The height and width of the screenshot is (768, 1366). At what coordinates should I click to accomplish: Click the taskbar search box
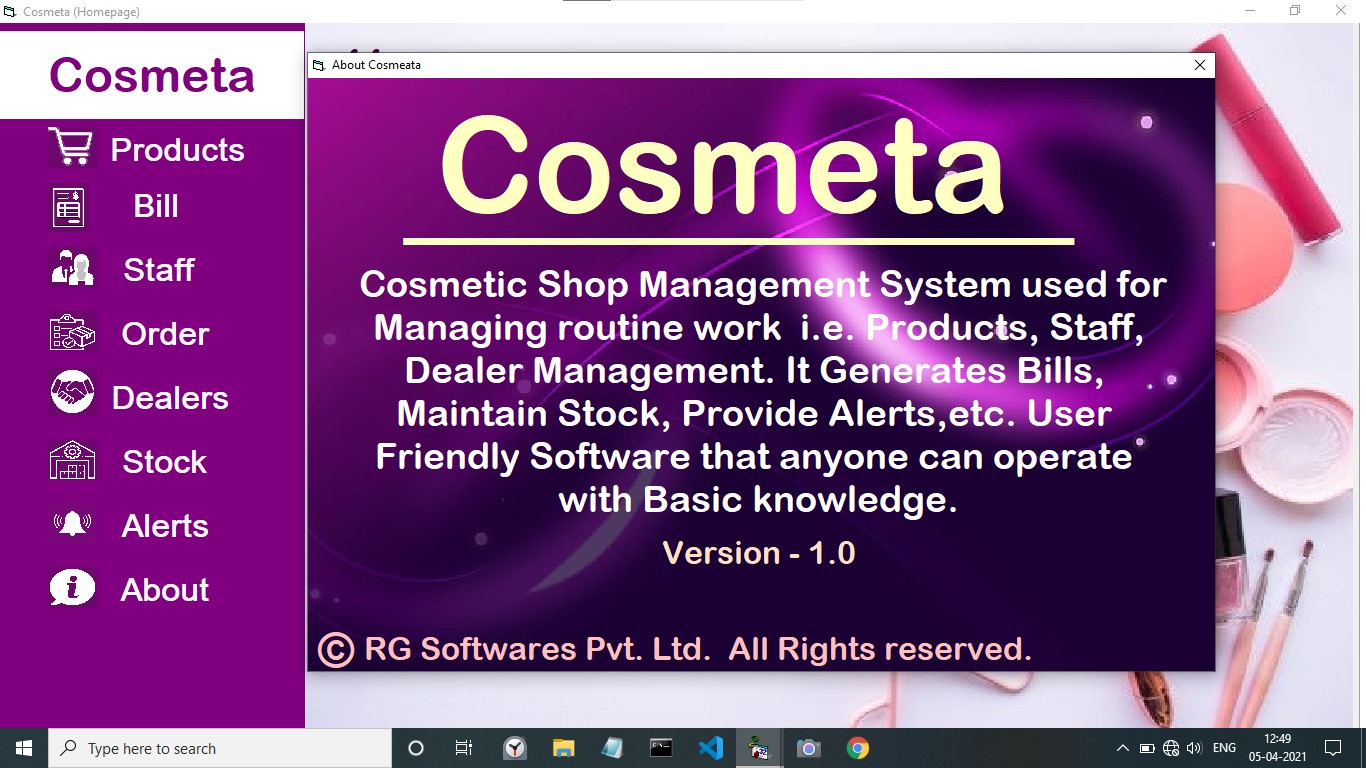tap(220, 747)
